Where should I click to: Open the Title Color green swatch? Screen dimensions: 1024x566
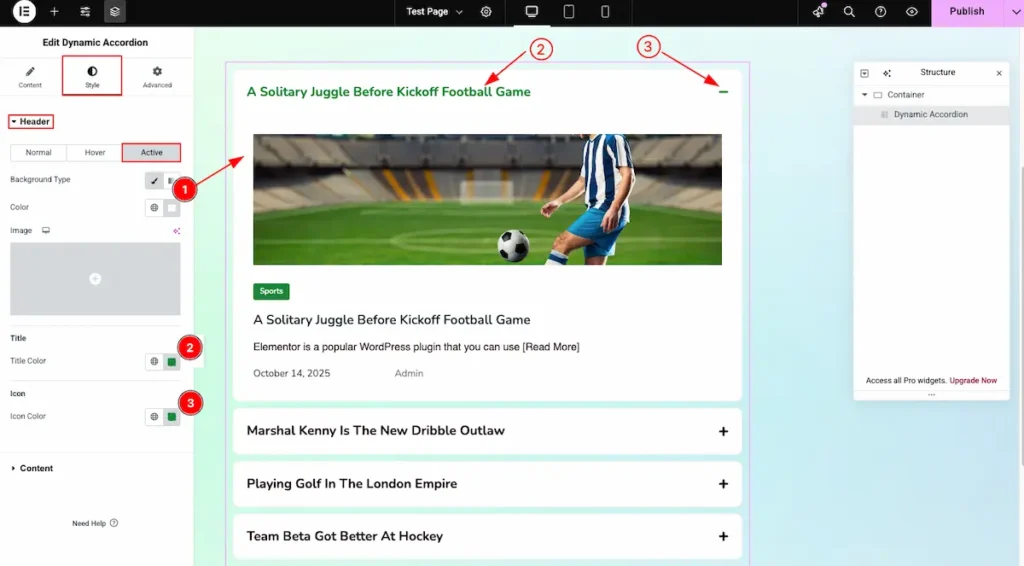pos(172,362)
